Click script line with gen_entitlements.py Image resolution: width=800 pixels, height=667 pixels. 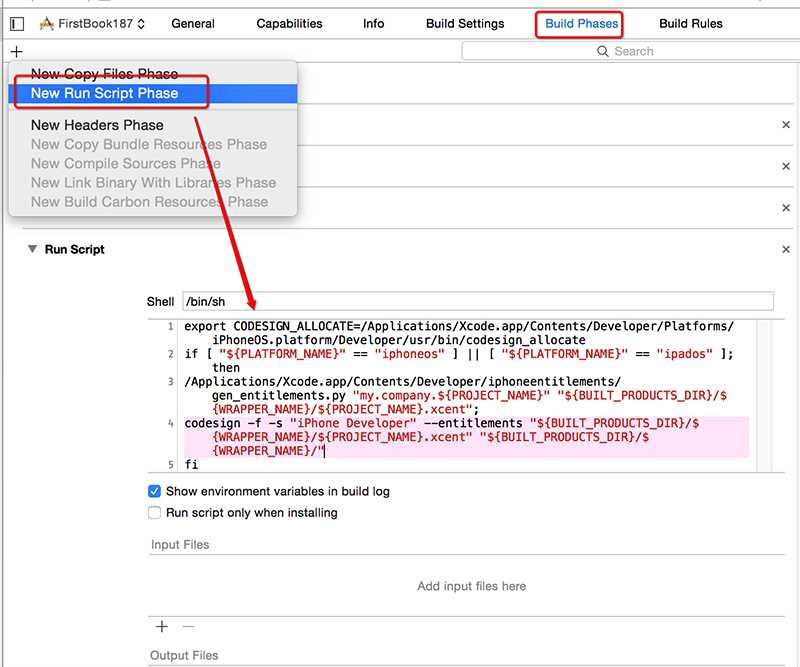coord(456,396)
